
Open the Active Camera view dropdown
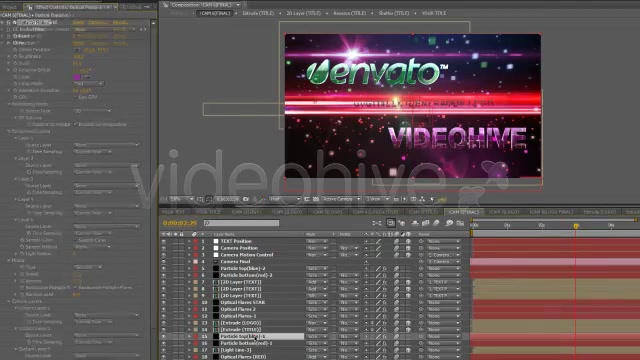pyautogui.click(x=341, y=199)
